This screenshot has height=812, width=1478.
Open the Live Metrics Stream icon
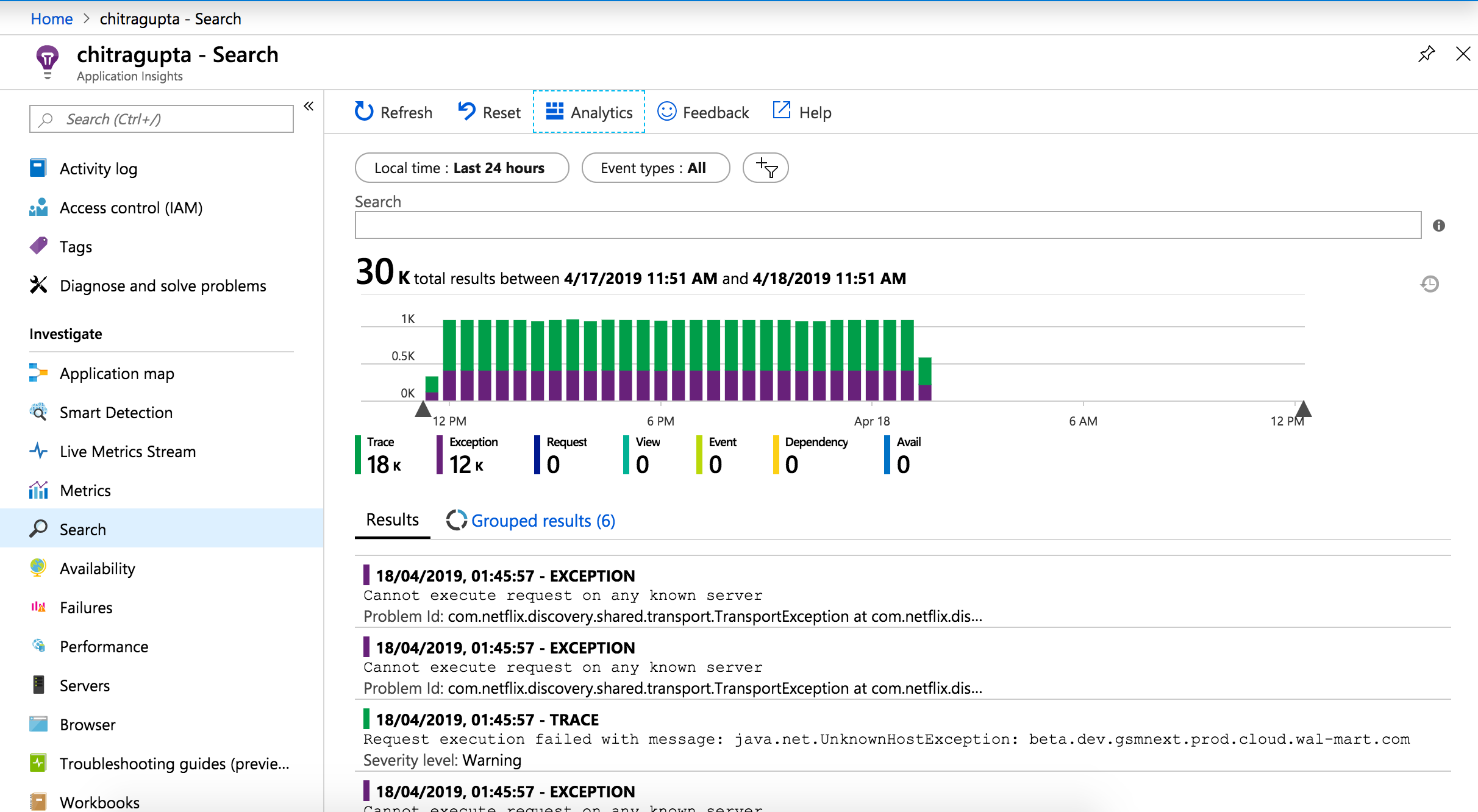(38, 451)
